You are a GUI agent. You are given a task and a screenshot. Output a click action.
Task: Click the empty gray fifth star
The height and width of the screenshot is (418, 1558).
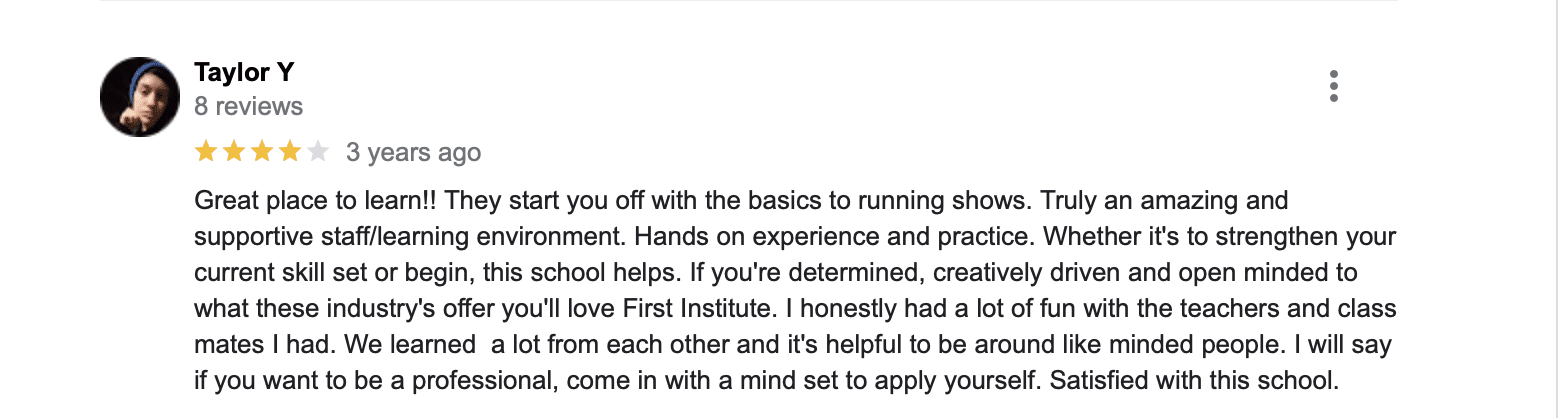[318, 152]
